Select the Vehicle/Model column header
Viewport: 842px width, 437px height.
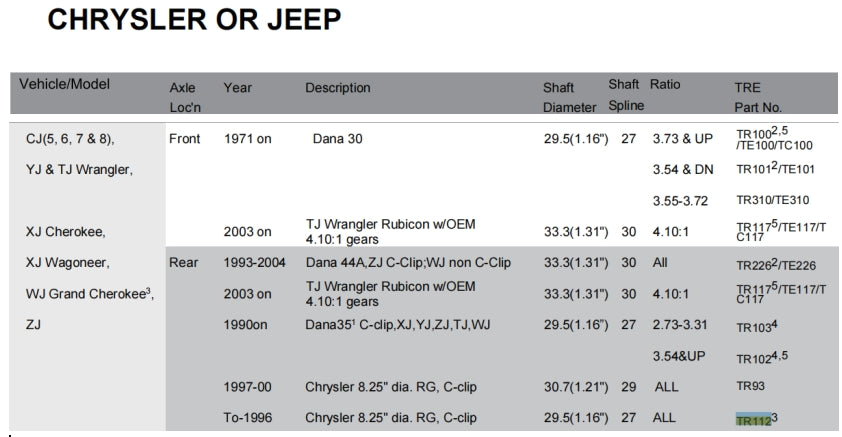click(64, 85)
